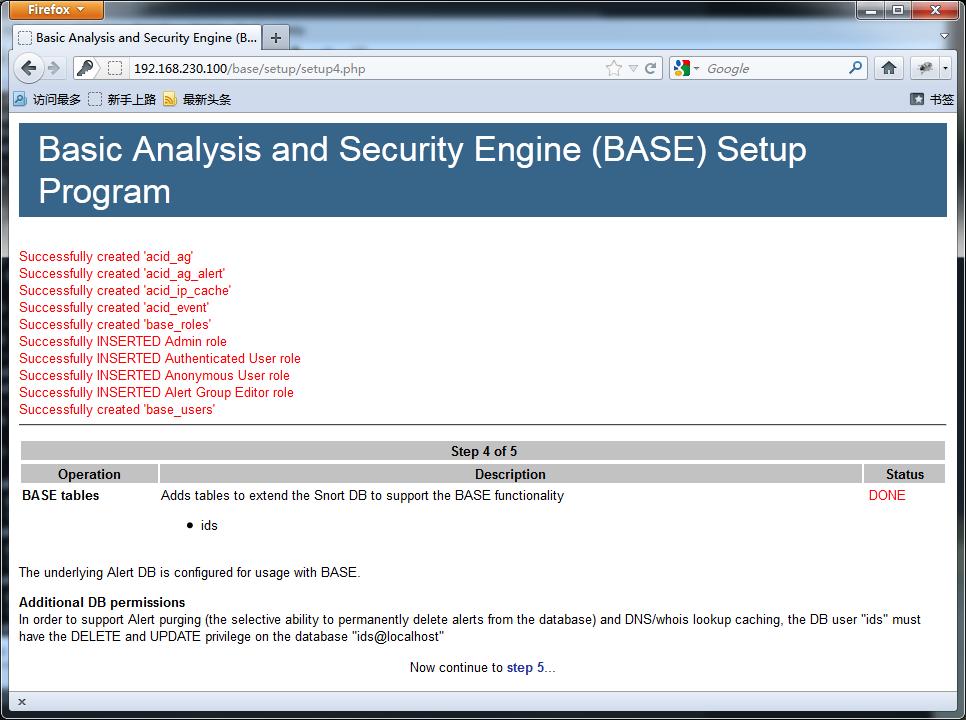This screenshot has width=966, height=720.
Task: Click the forward navigation arrow
Action: 54,68
